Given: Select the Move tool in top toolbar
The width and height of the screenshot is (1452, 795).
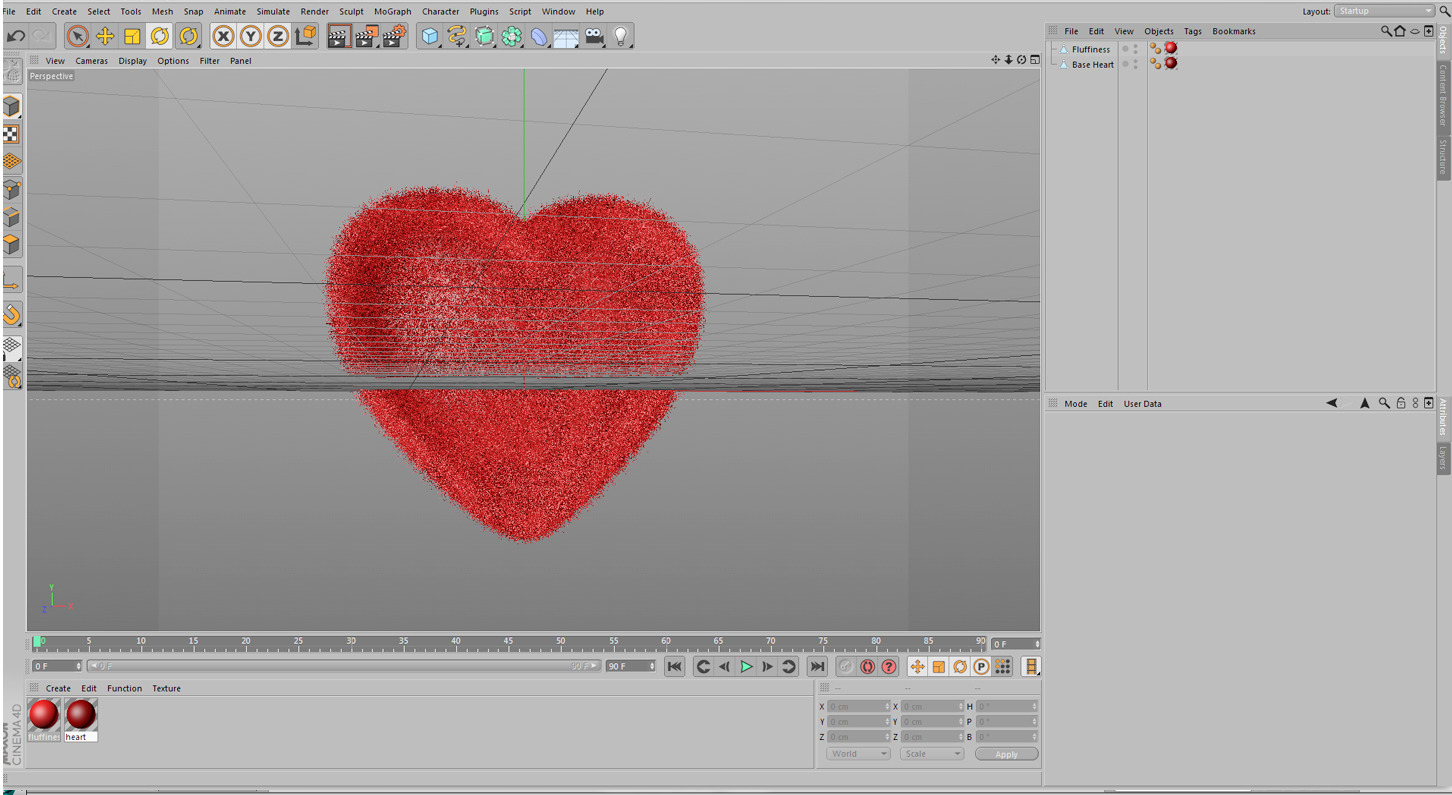Looking at the screenshot, I should [x=105, y=37].
